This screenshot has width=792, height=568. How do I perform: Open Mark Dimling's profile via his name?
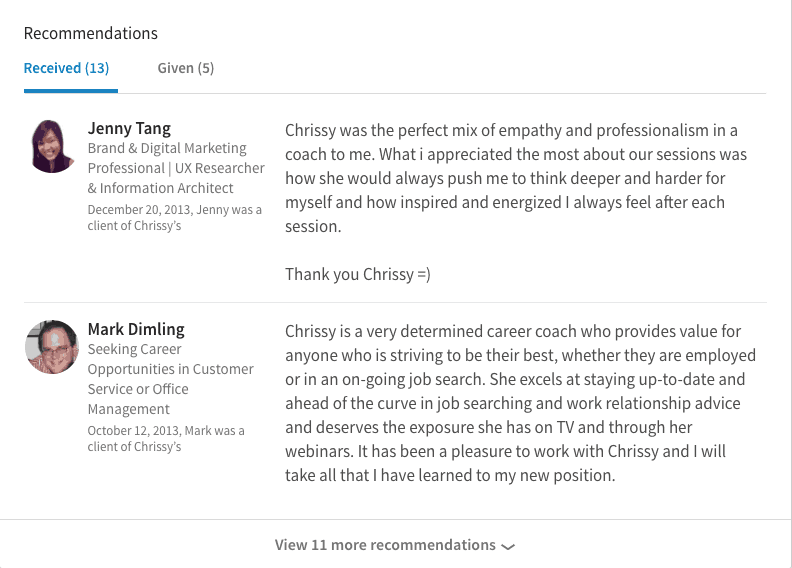click(x=136, y=329)
